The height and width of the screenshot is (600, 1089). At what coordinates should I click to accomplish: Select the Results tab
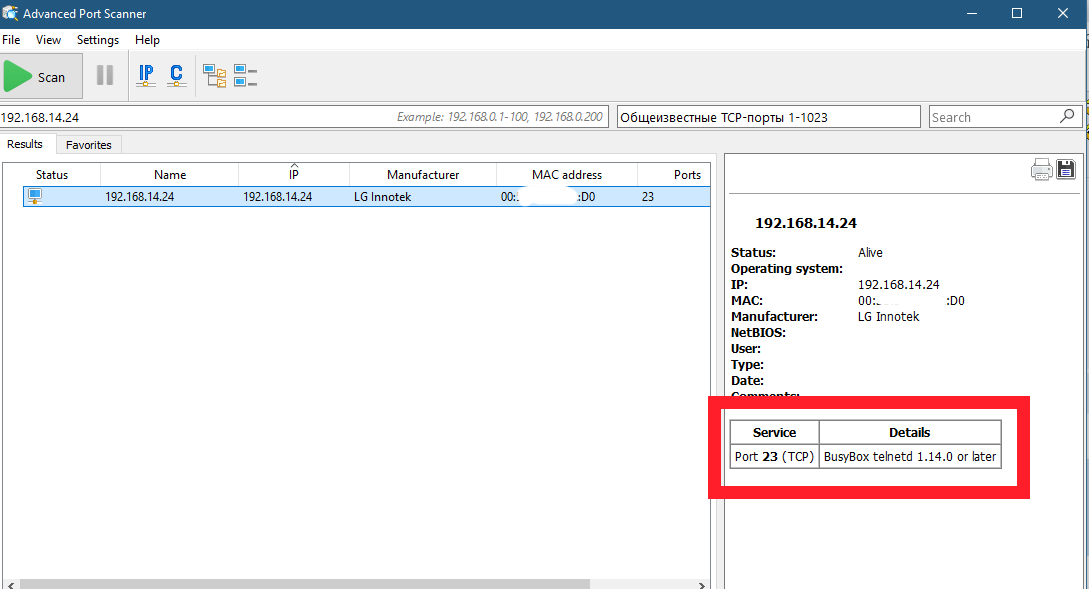(x=26, y=145)
